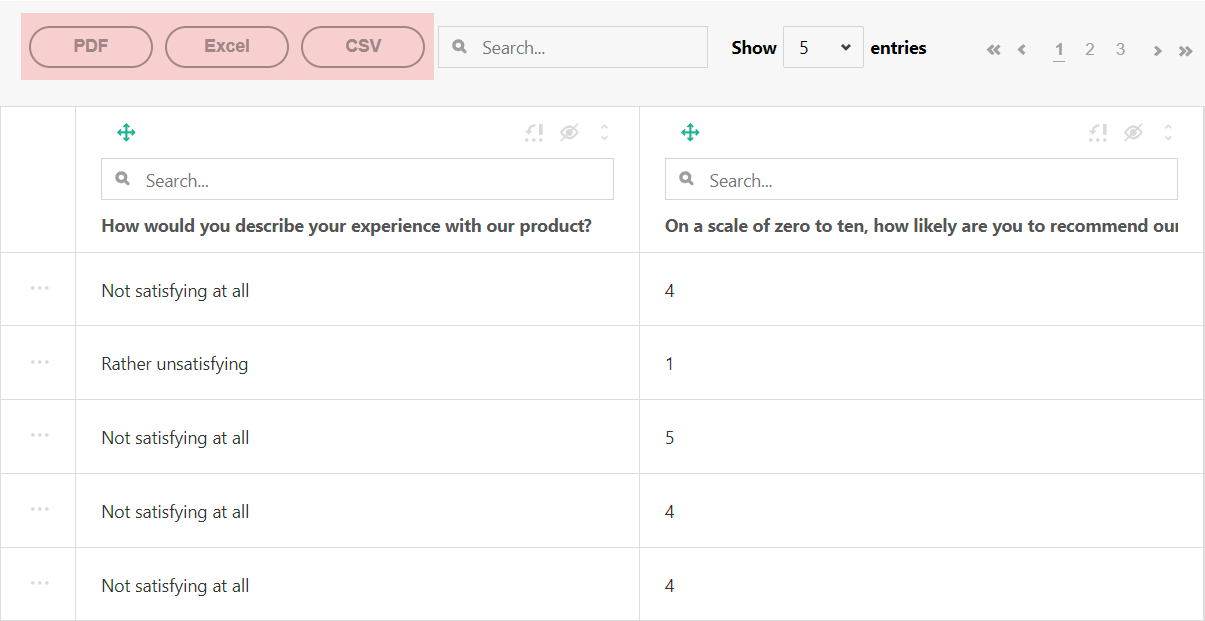Viewport: 1205px width, 621px height.
Task: Click the magnifier icon in the top search box
Action: point(460,46)
